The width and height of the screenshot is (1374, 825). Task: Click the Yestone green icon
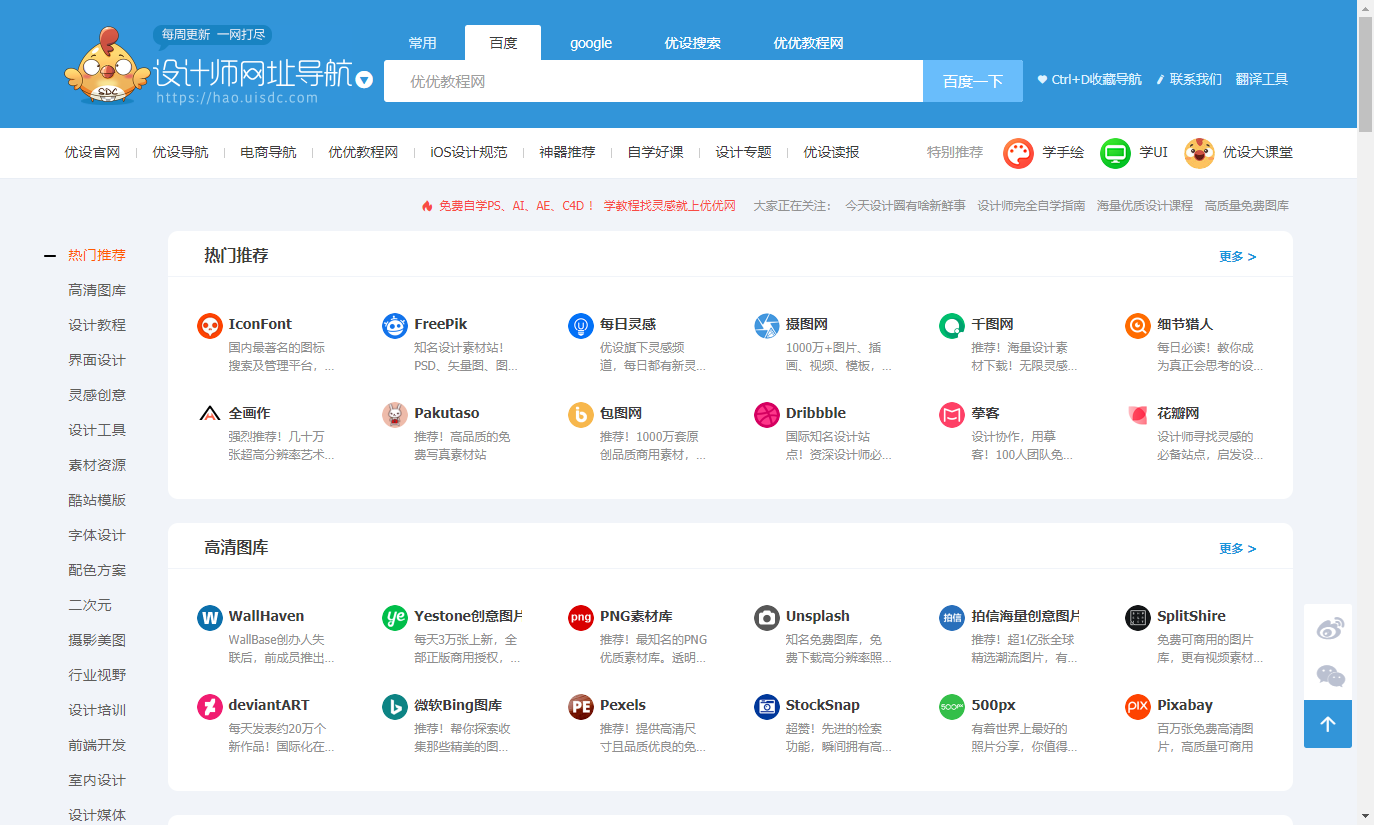point(395,618)
